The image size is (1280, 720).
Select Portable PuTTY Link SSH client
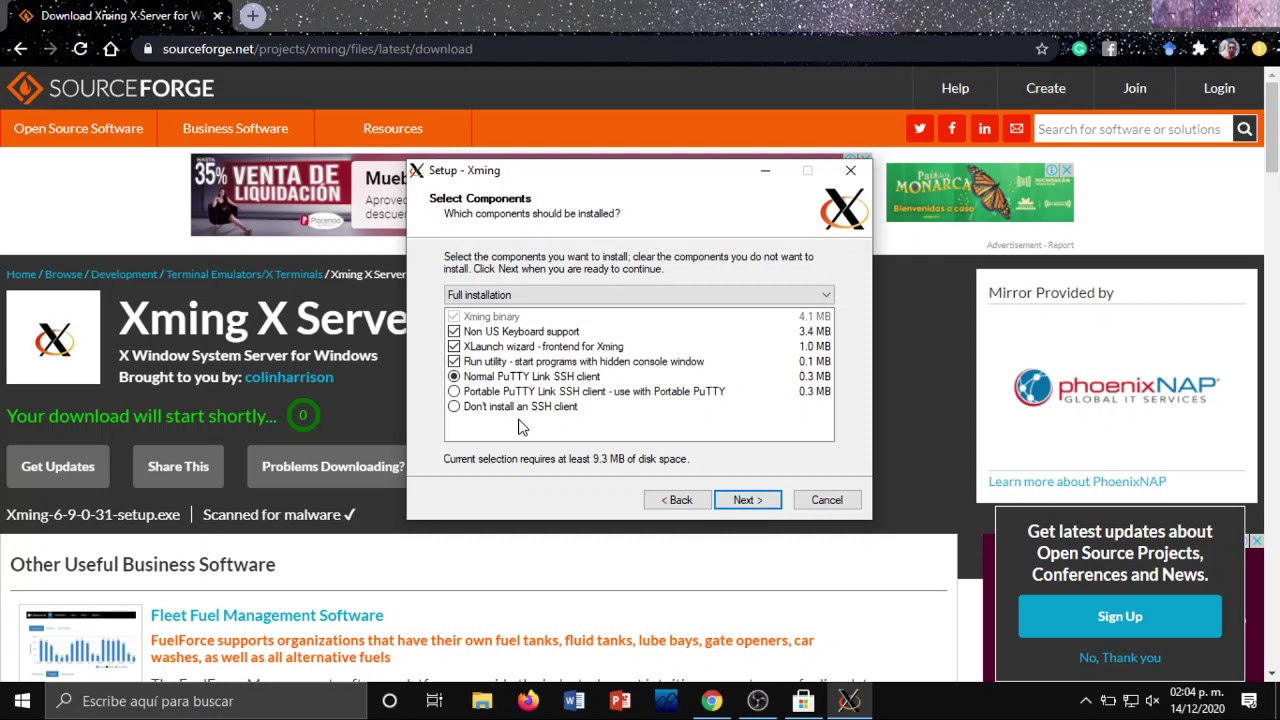pos(454,391)
